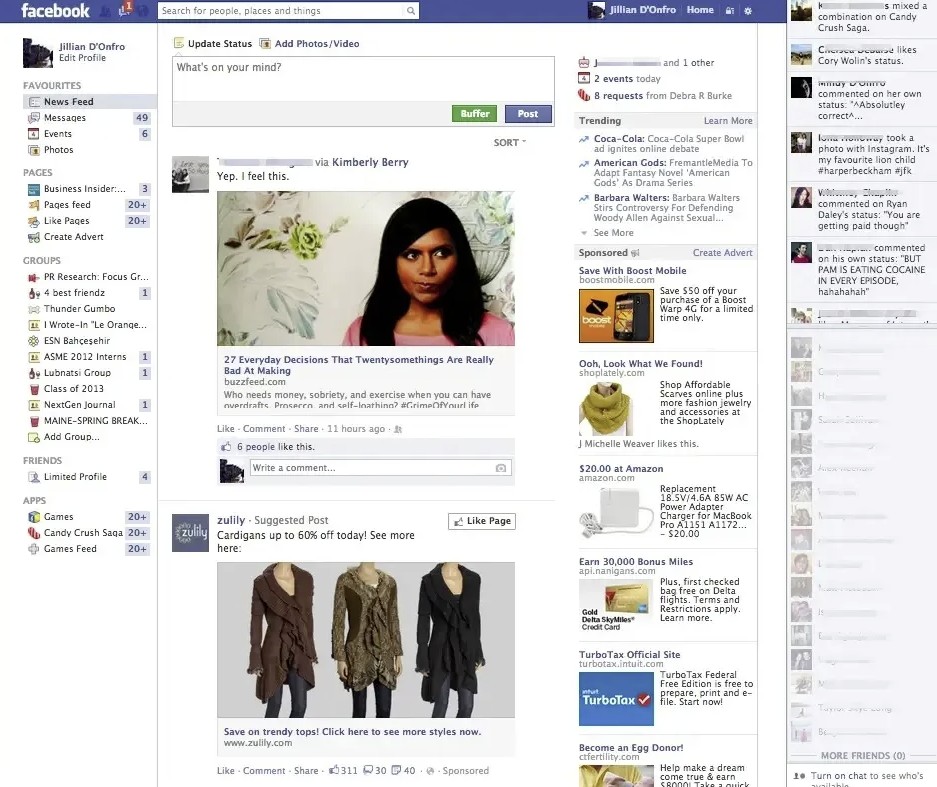
Task: Click the search magnifier icon
Action: pyautogui.click(x=410, y=11)
